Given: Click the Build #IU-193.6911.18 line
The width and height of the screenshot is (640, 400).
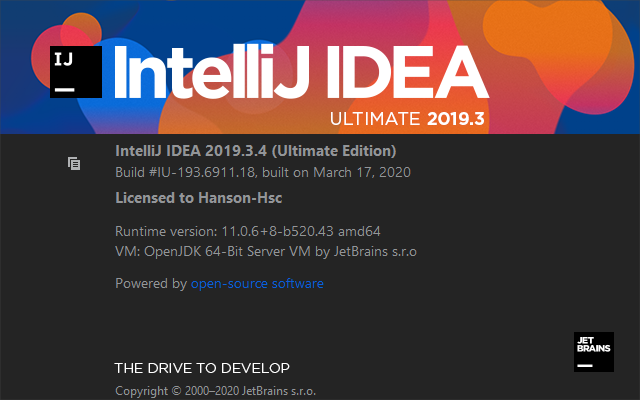Looking at the screenshot, I should click(263, 172).
